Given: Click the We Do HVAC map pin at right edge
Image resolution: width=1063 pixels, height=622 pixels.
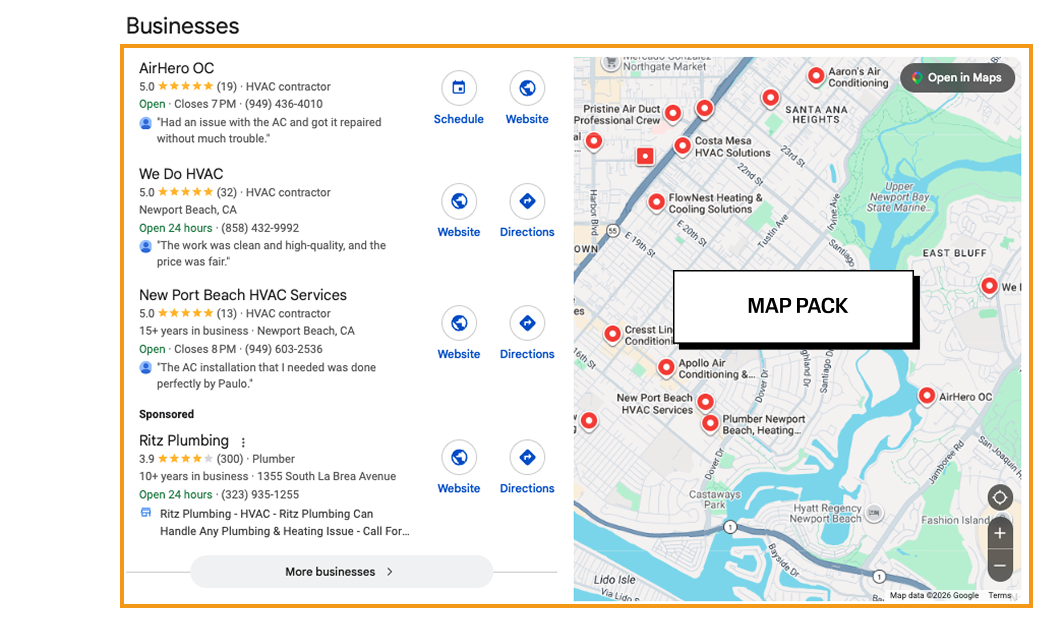Looking at the screenshot, I should (x=989, y=286).
